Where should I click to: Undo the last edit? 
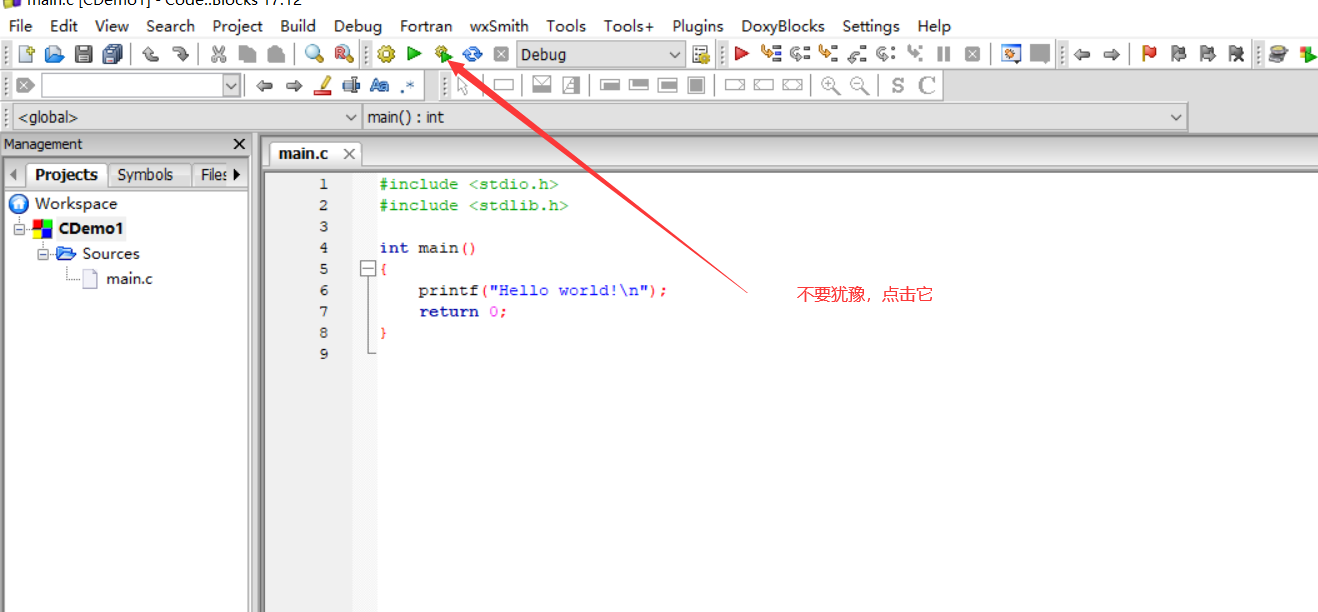[151, 54]
